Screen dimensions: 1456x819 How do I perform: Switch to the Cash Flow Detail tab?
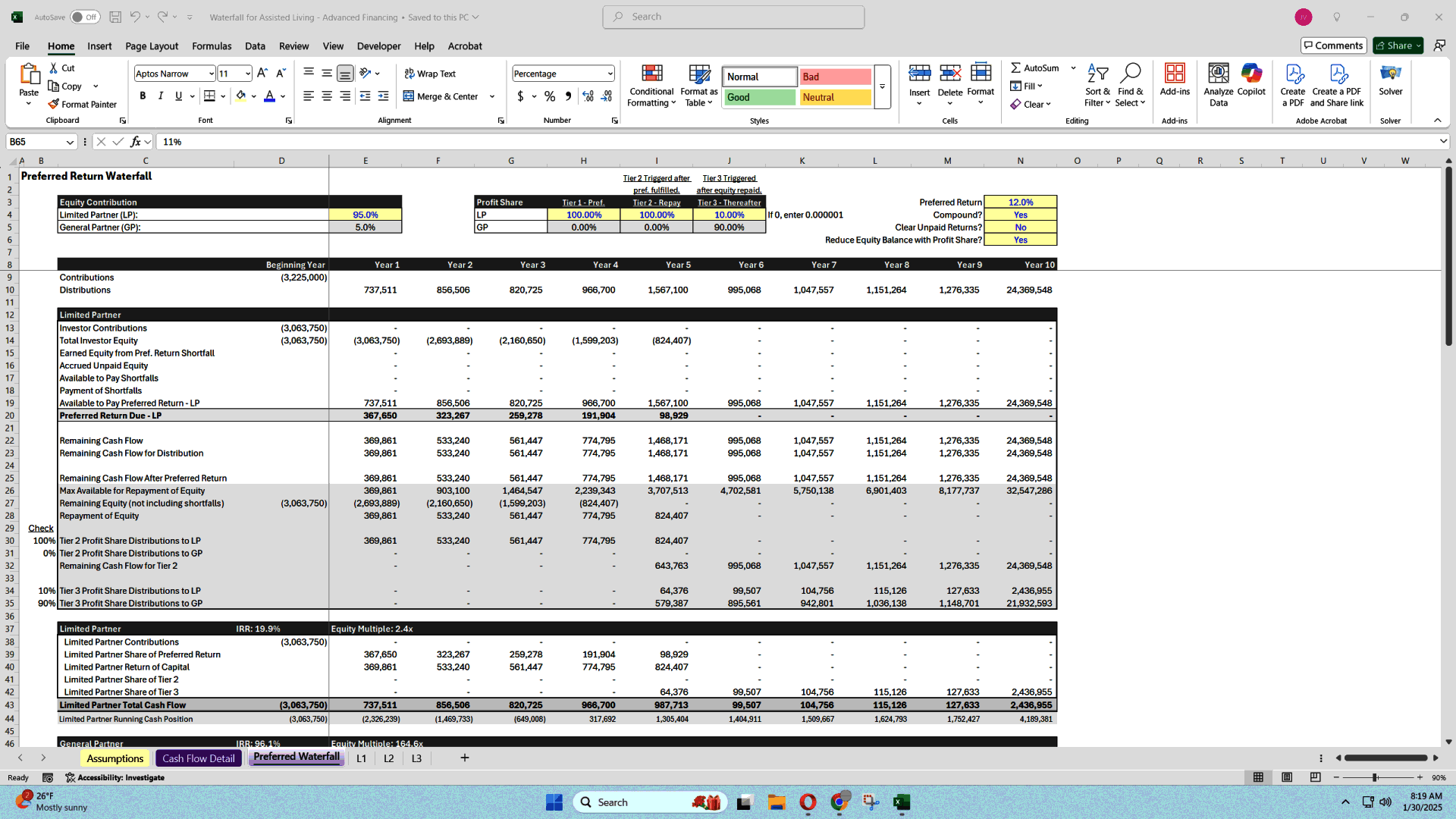tap(198, 757)
